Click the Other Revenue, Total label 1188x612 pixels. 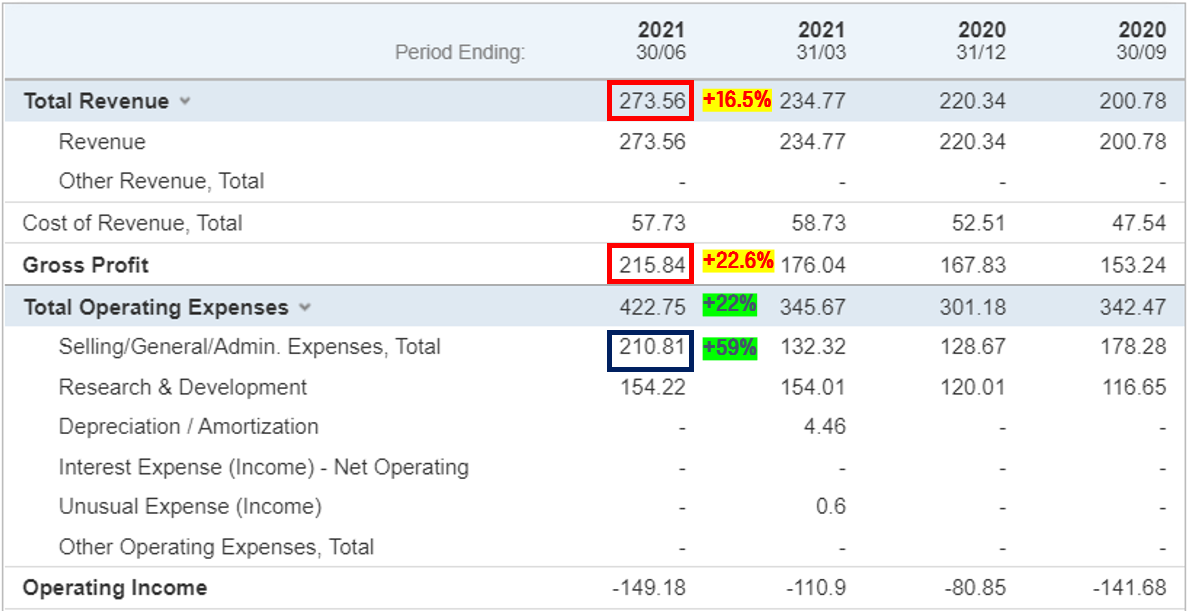click(x=161, y=182)
